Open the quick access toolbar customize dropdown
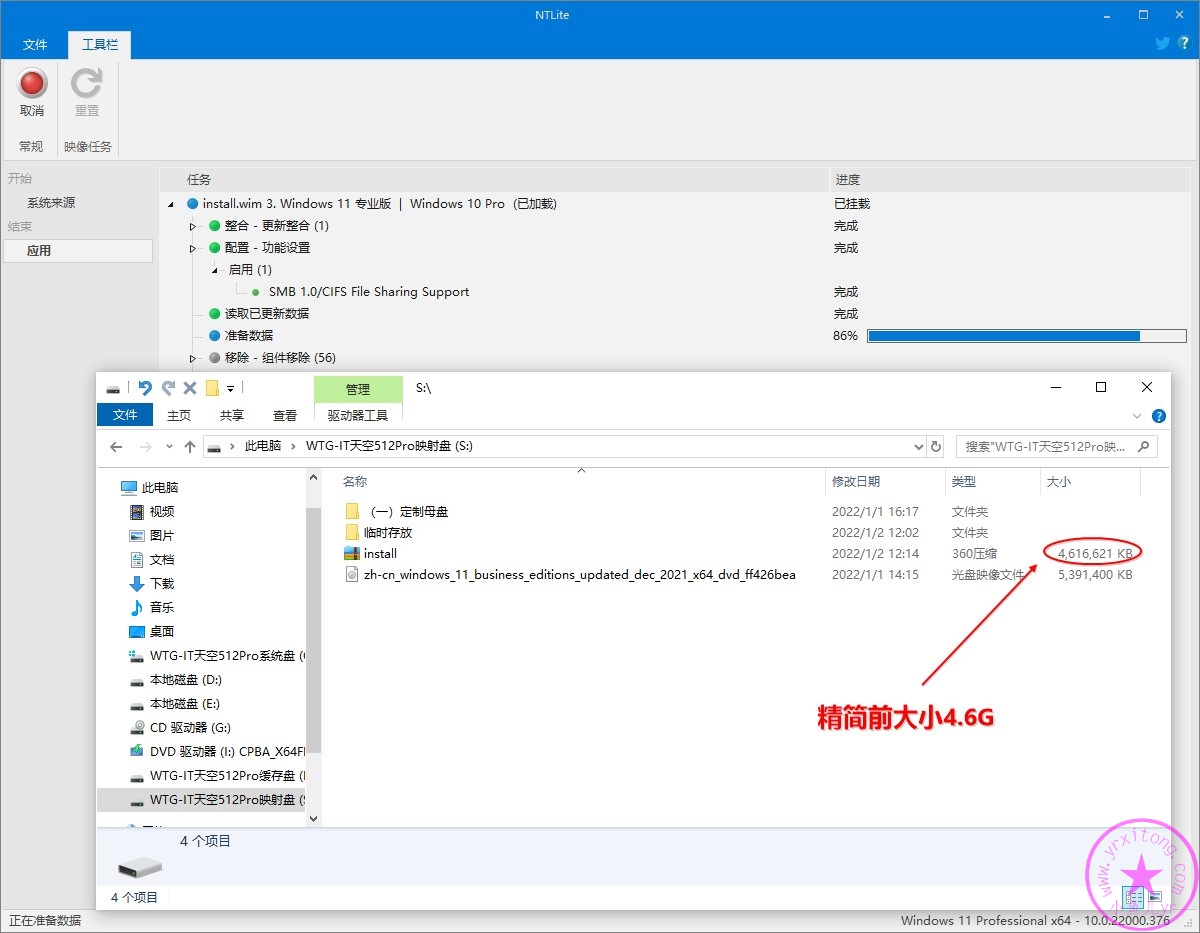The height and width of the screenshot is (933, 1200). click(231, 388)
